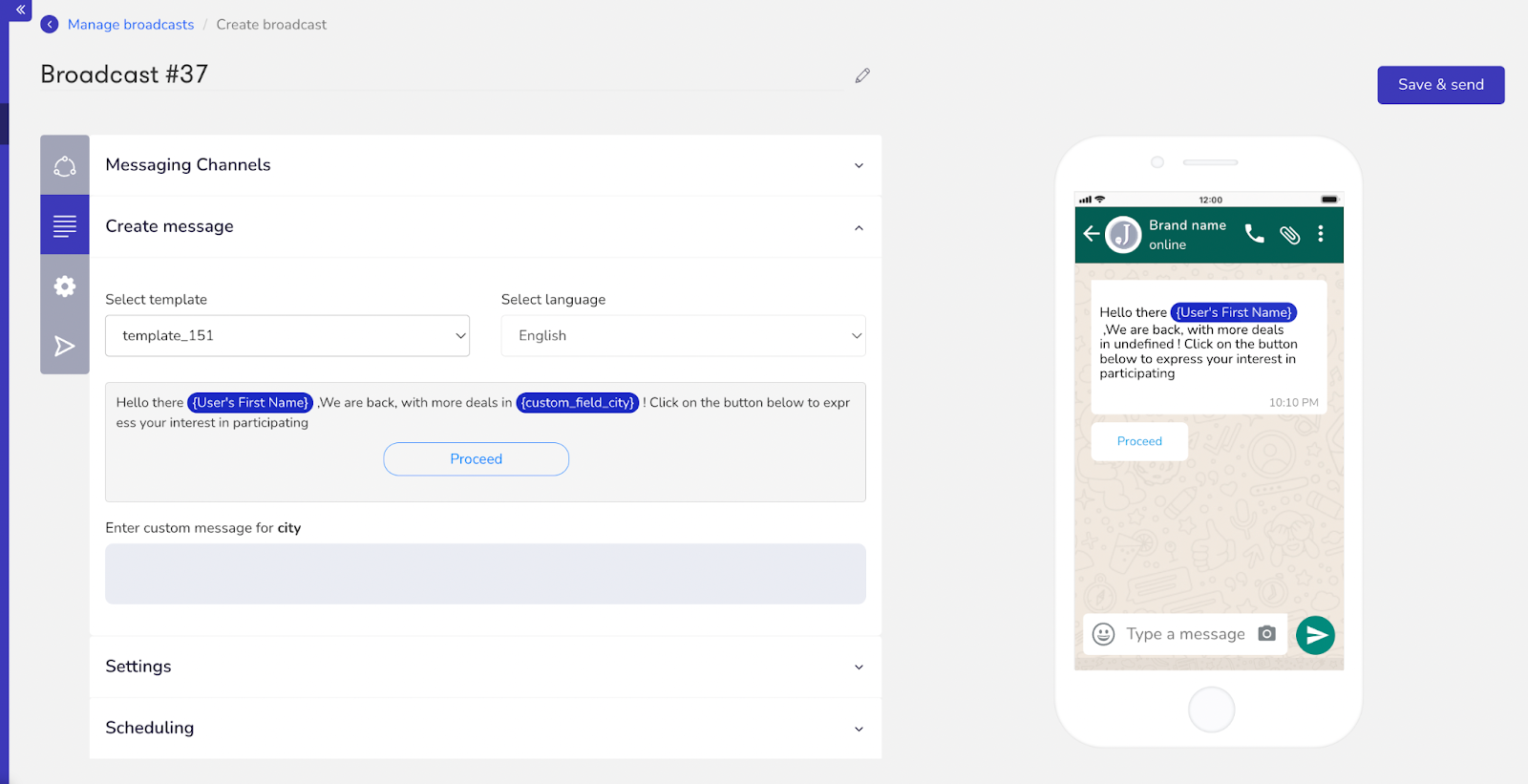This screenshot has height=784, width=1528.
Task: Open Create message step lines icon
Action: (65, 225)
